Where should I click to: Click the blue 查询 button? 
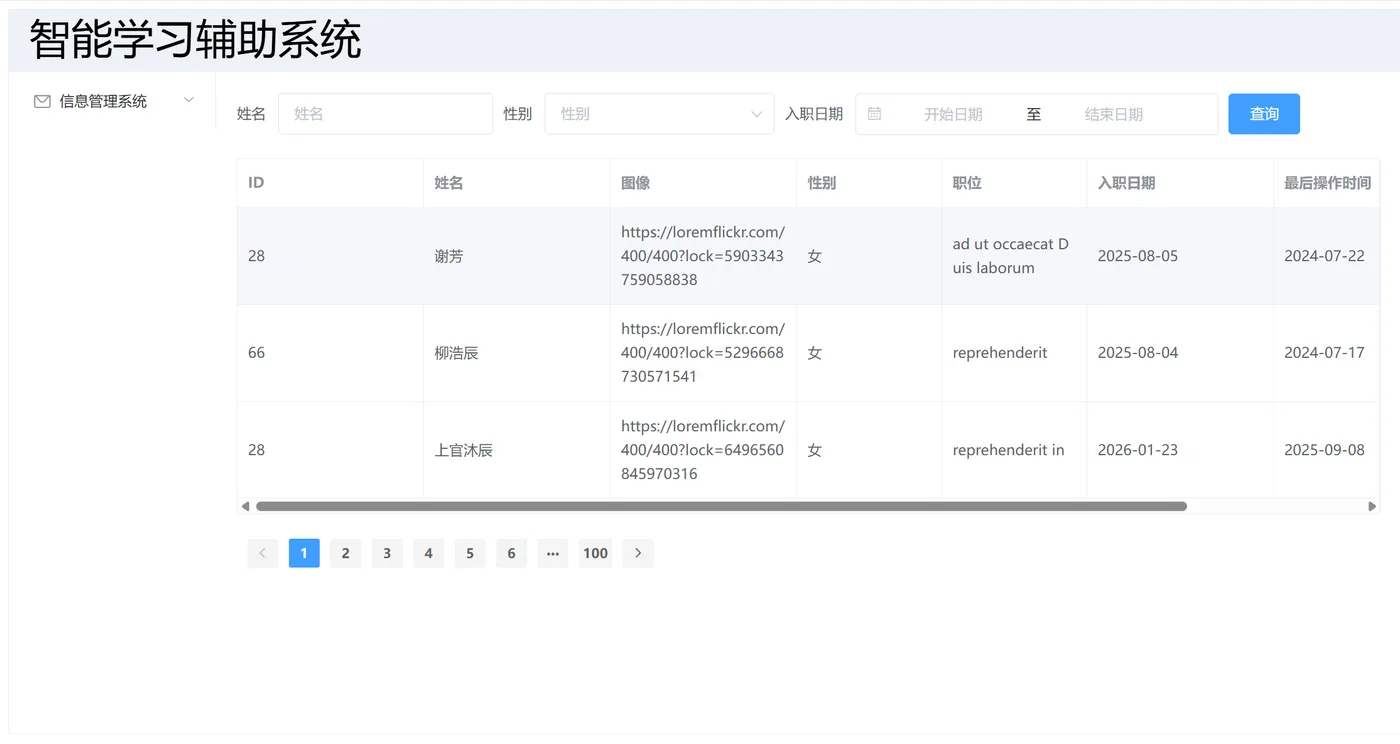[x=1264, y=114]
